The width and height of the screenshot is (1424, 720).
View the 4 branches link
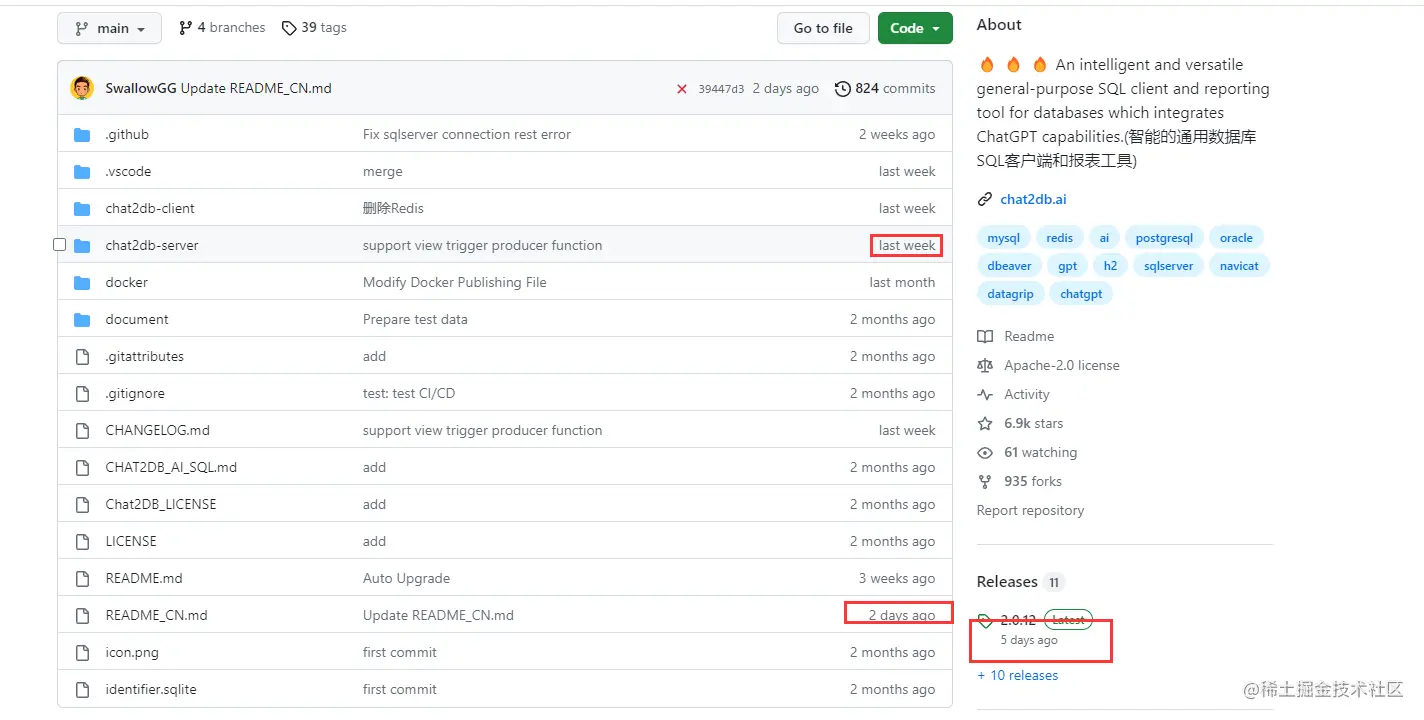222,28
